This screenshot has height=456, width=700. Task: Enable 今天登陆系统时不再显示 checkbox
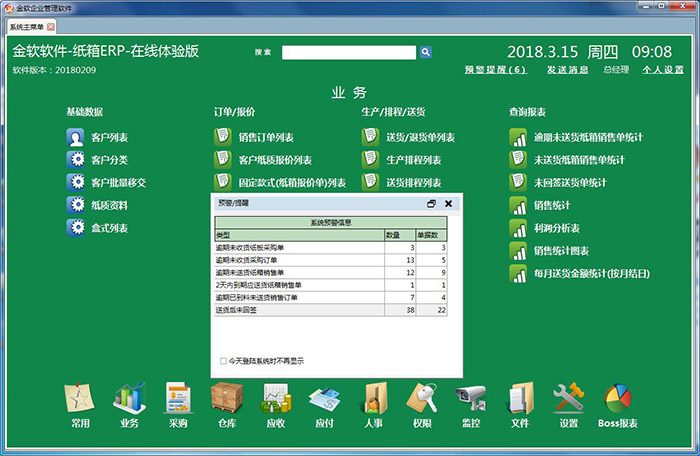click(222, 361)
